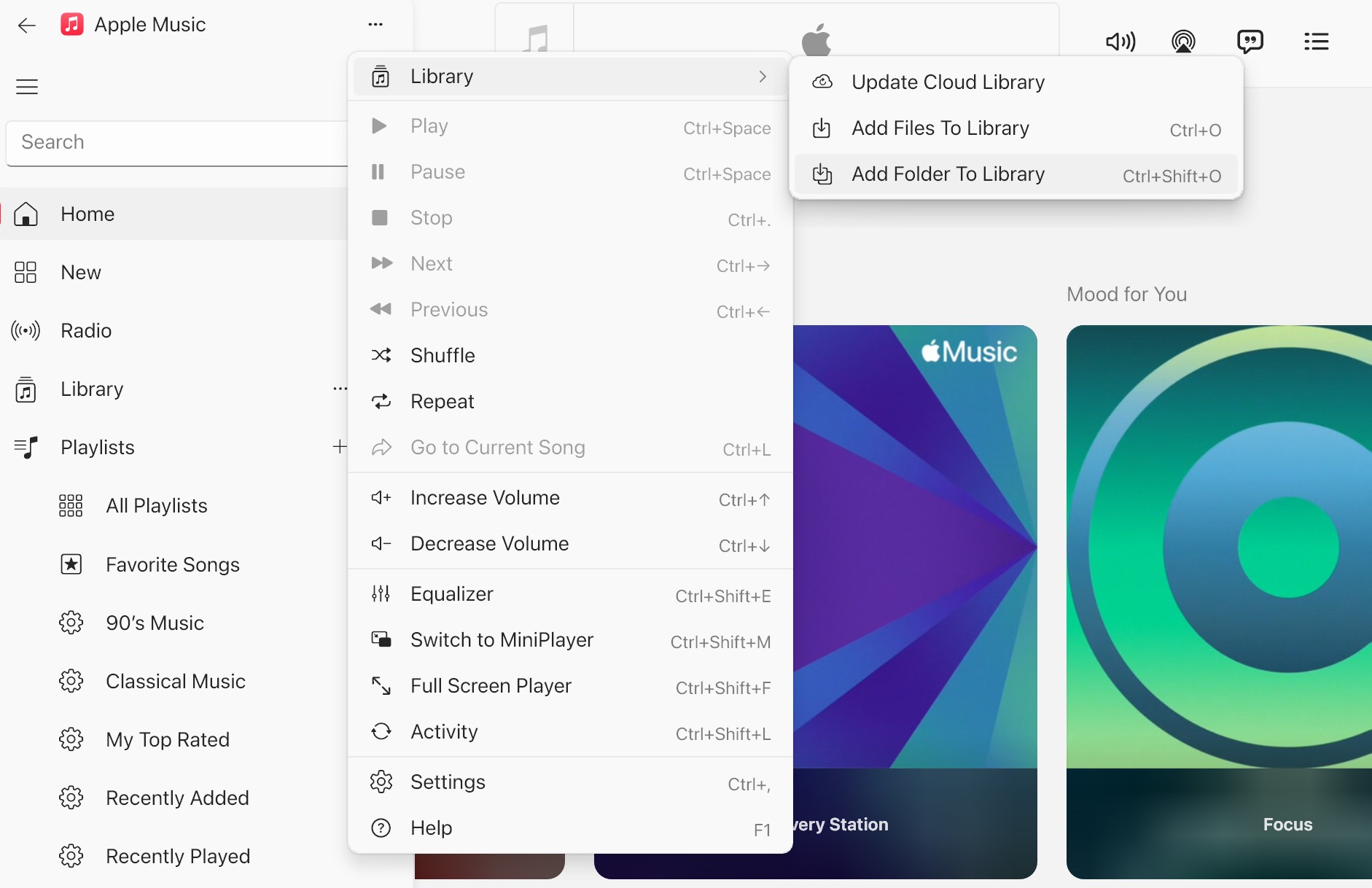Select Add Files To Library

[1016, 128]
